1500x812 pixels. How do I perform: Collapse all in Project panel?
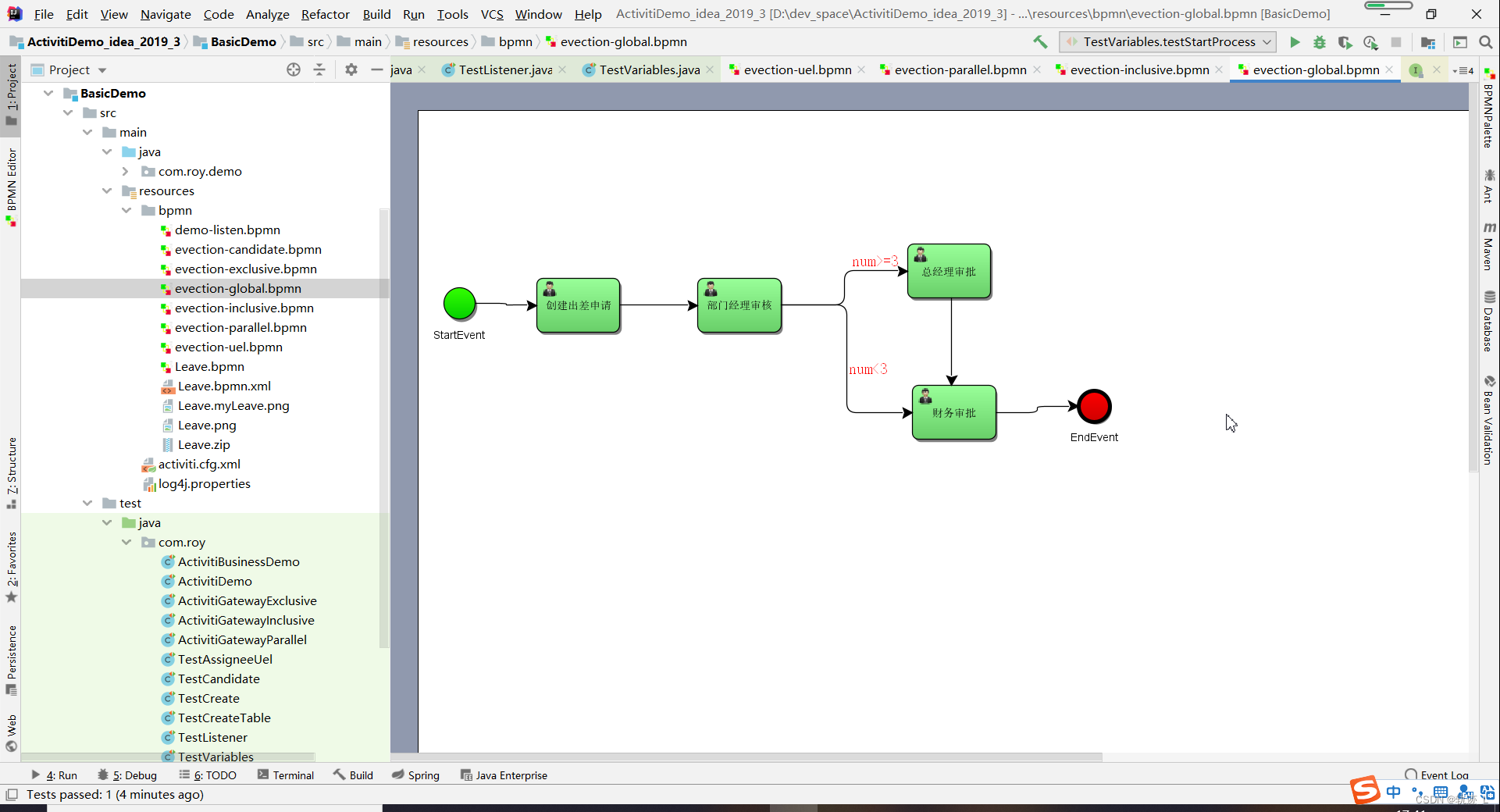coord(319,69)
